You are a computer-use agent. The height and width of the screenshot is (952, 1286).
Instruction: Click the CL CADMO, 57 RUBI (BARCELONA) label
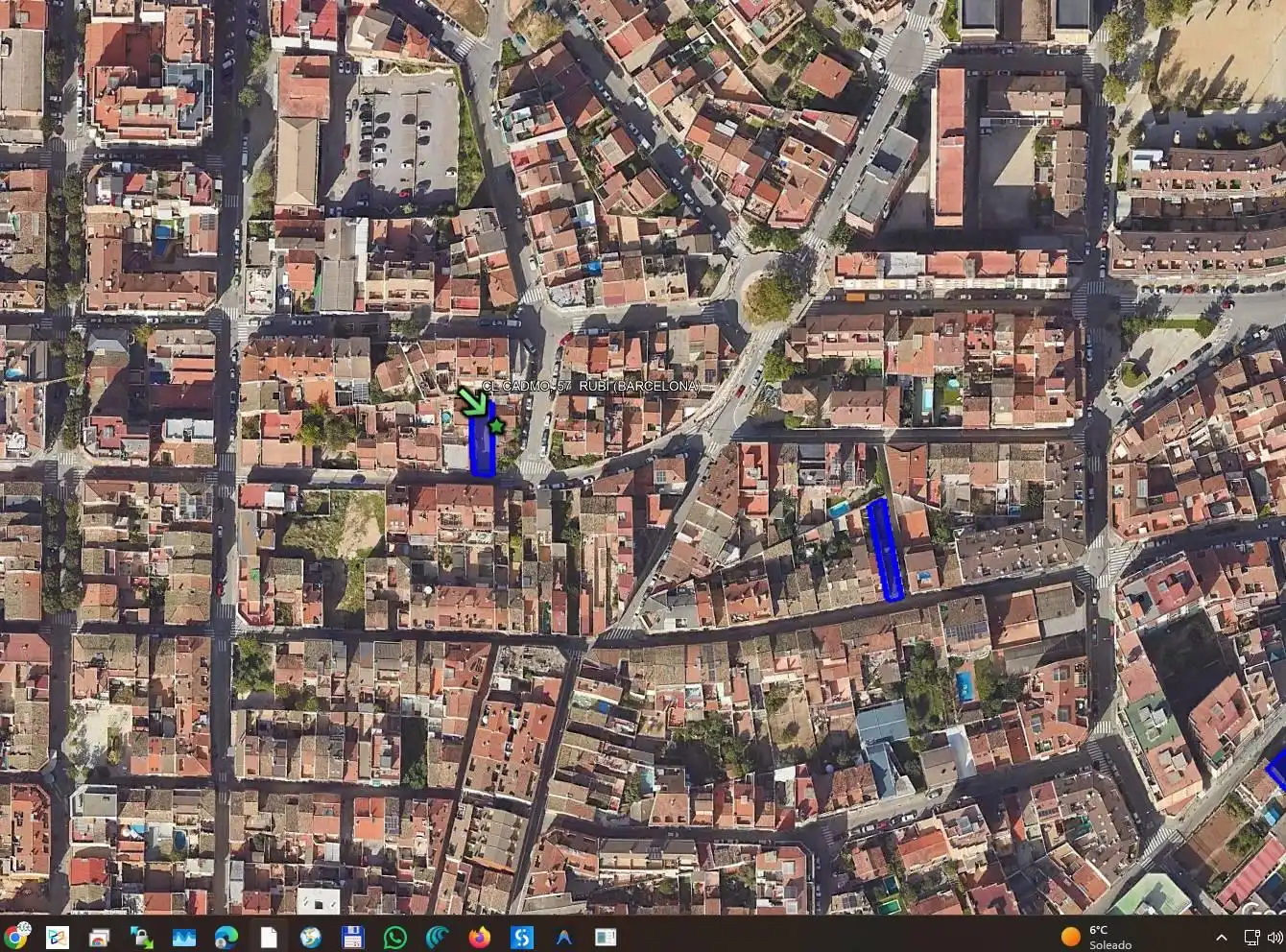pyautogui.click(x=590, y=386)
